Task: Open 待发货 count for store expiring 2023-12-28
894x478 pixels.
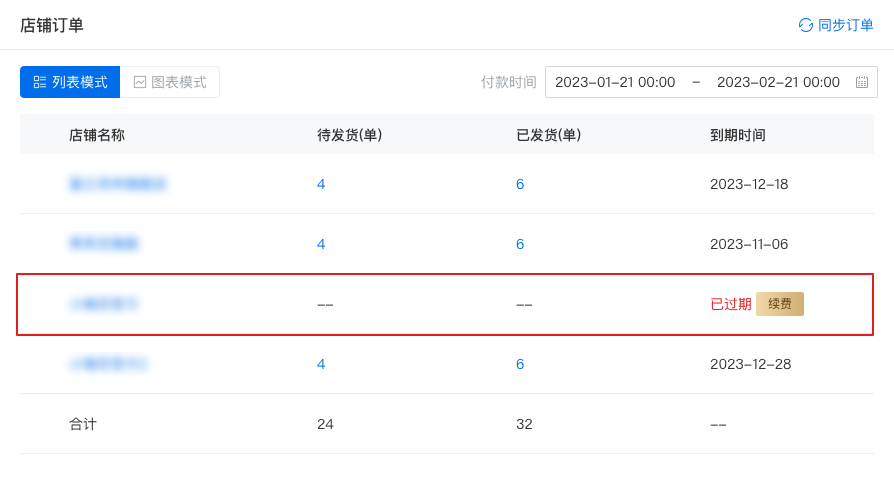Action: (321, 364)
